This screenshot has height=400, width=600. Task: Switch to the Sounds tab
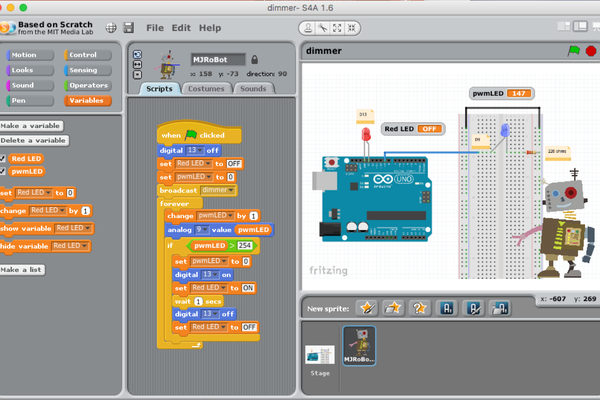pos(253,88)
